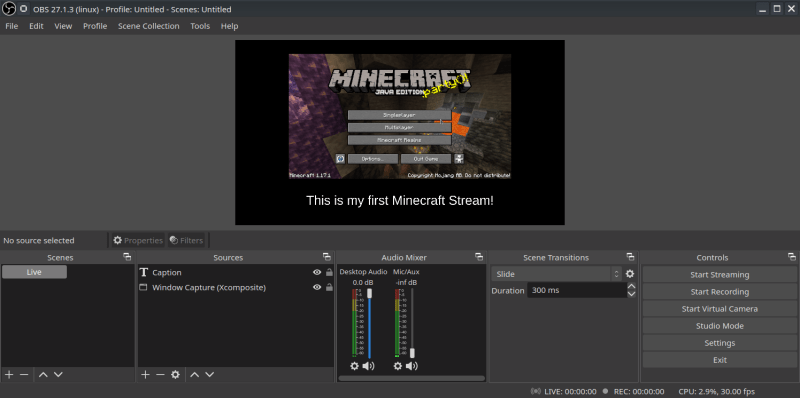Lock the Caption source

coord(329,272)
